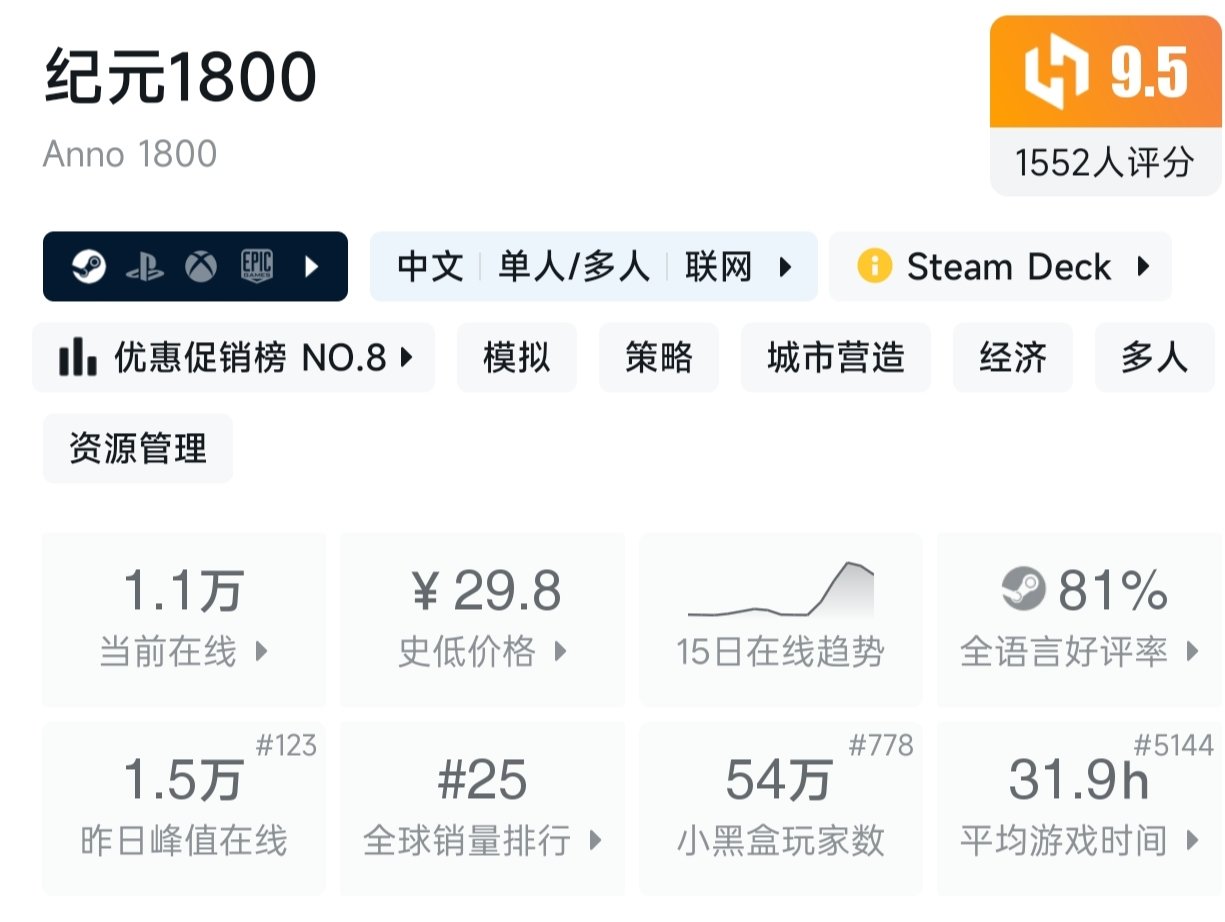Viewport: 1225px width, 922px height.
Task: Expand the platforms list arrow
Action: click(x=312, y=267)
